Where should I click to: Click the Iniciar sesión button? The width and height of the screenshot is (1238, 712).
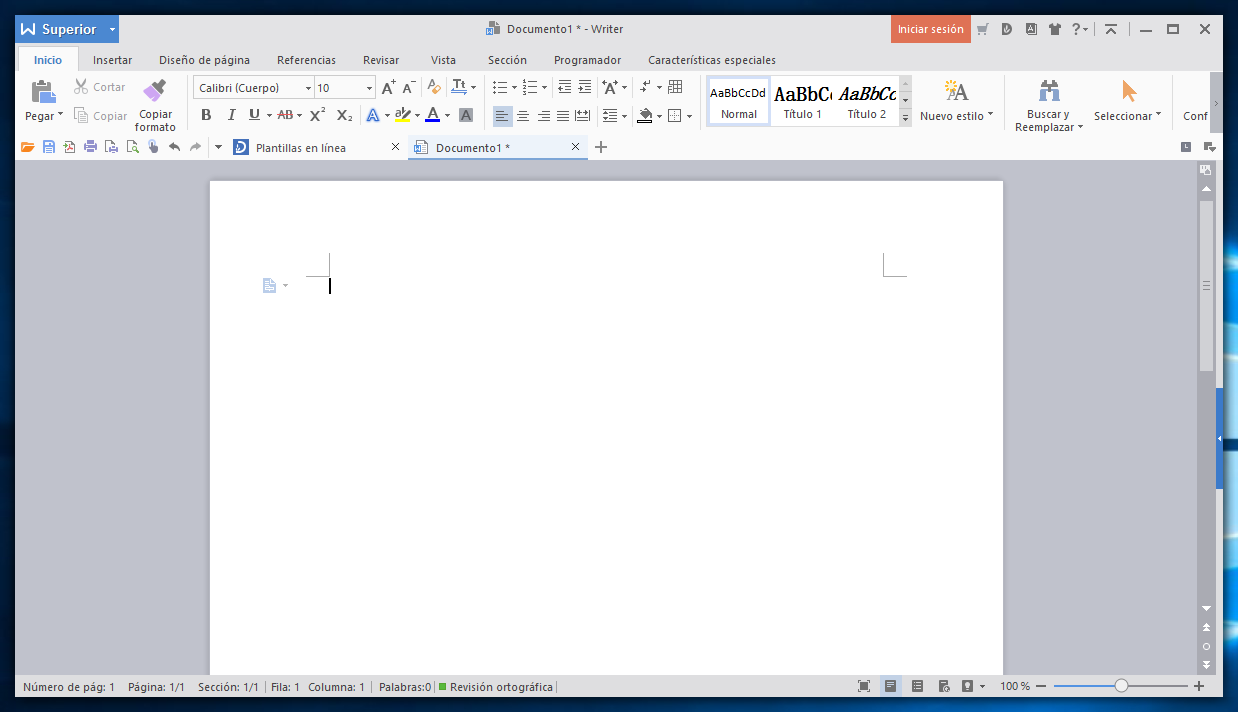pos(930,29)
